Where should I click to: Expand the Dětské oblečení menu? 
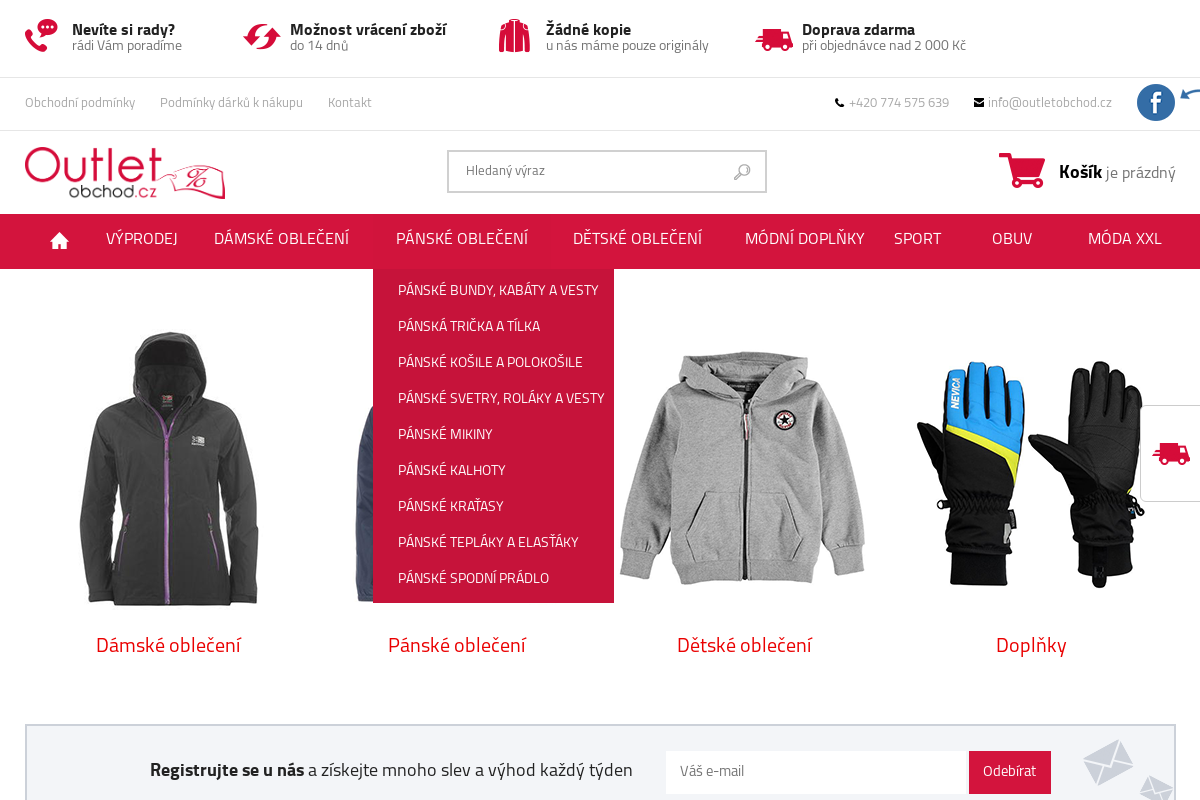point(637,239)
